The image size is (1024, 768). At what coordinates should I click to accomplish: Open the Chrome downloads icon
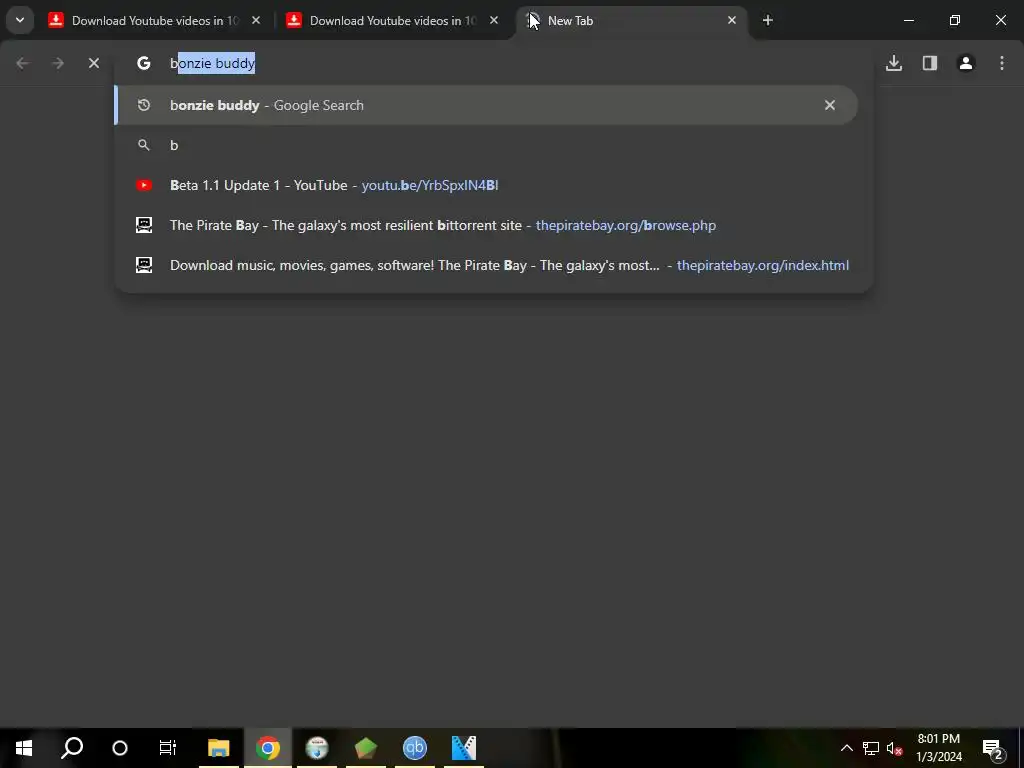(x=894, y=63)
